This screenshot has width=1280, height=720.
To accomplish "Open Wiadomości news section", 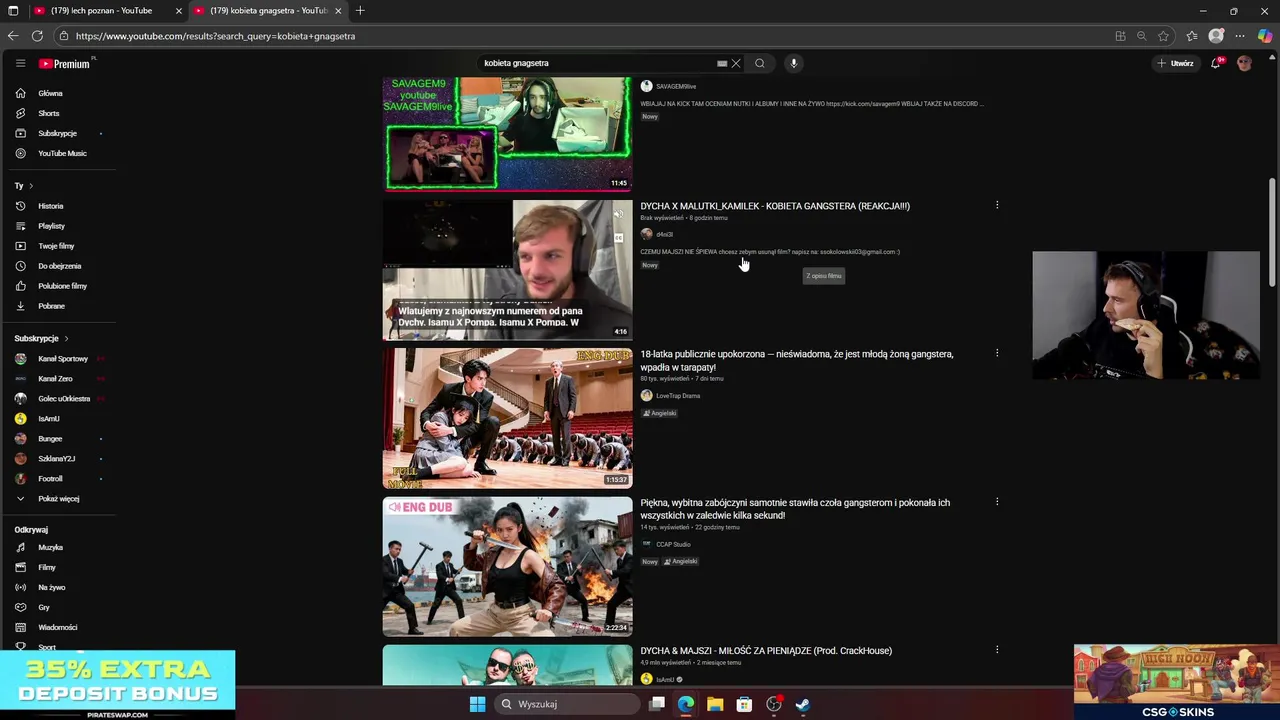I will pos(57,627).
